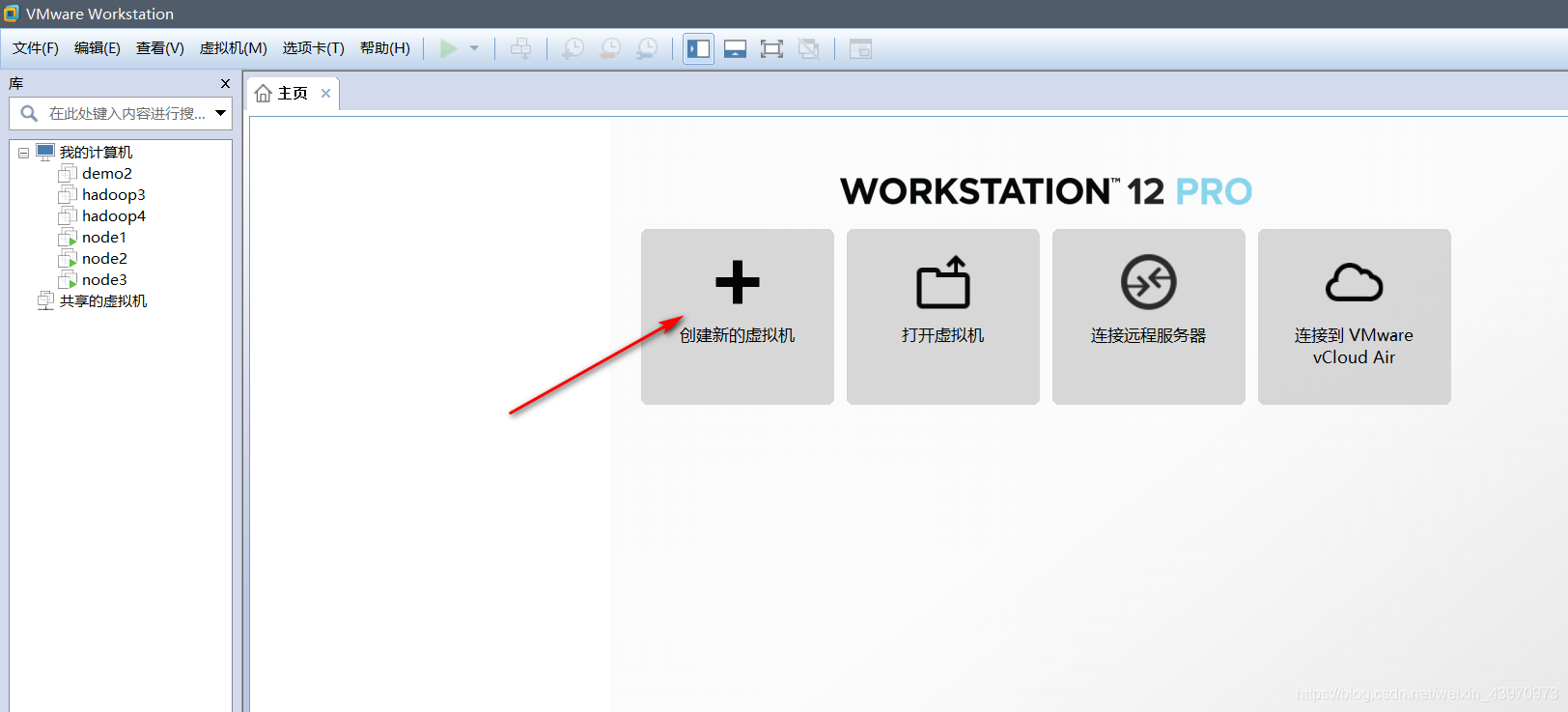Viewport: 1568px width, 712px height.
Task: Click the Send Ctrl+Alt+Del toolbar icon
Action: tap(520, 48)
